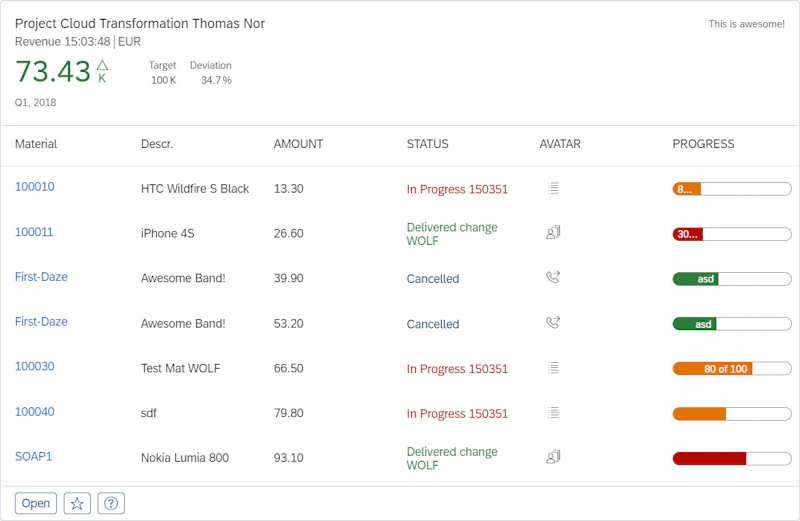The width and height of the screenshot is (800, 521).
Task: Click the 80 of 100 progress bar
Action: click(732, 369)
